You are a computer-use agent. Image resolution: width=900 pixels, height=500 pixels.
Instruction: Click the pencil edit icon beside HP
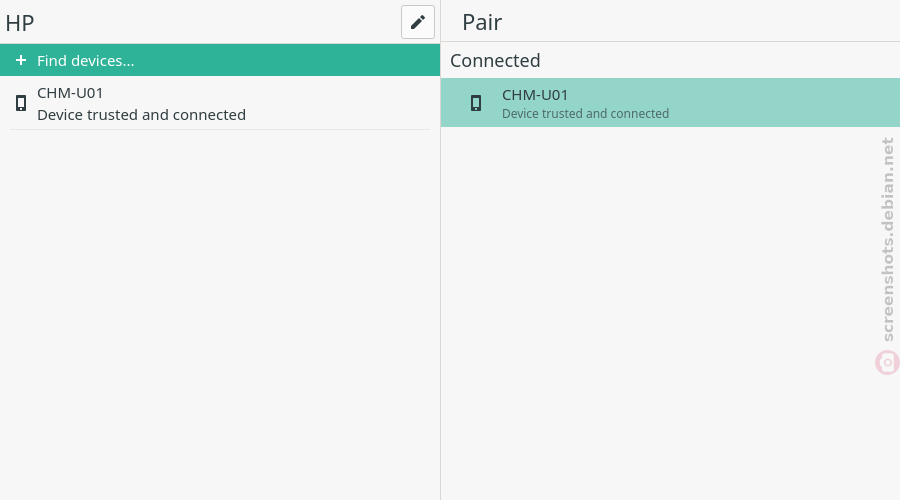[417, 22]
